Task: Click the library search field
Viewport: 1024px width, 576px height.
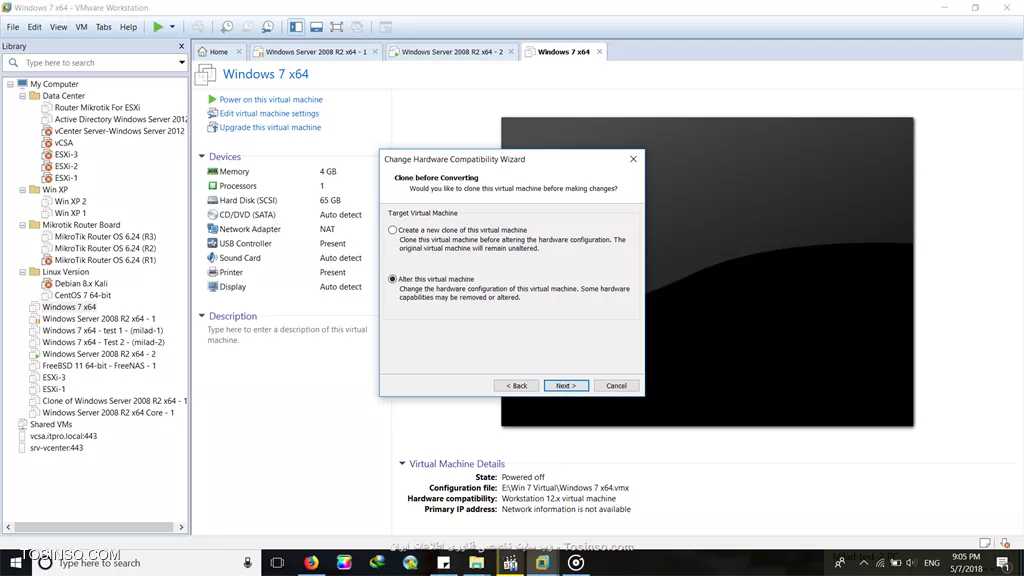Action: click(95, 63)
